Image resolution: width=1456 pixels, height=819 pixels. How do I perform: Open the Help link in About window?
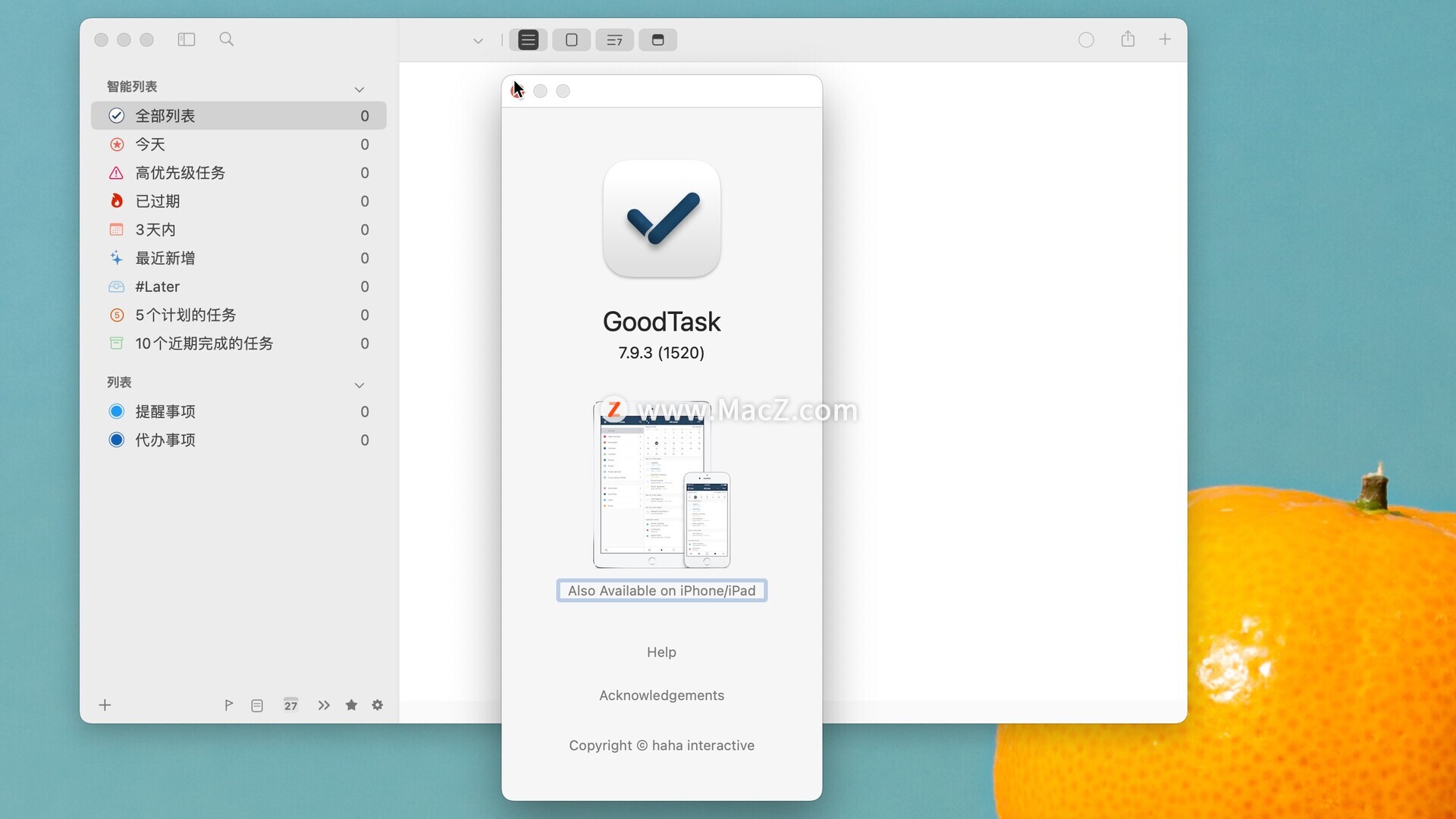click(661, 652)
